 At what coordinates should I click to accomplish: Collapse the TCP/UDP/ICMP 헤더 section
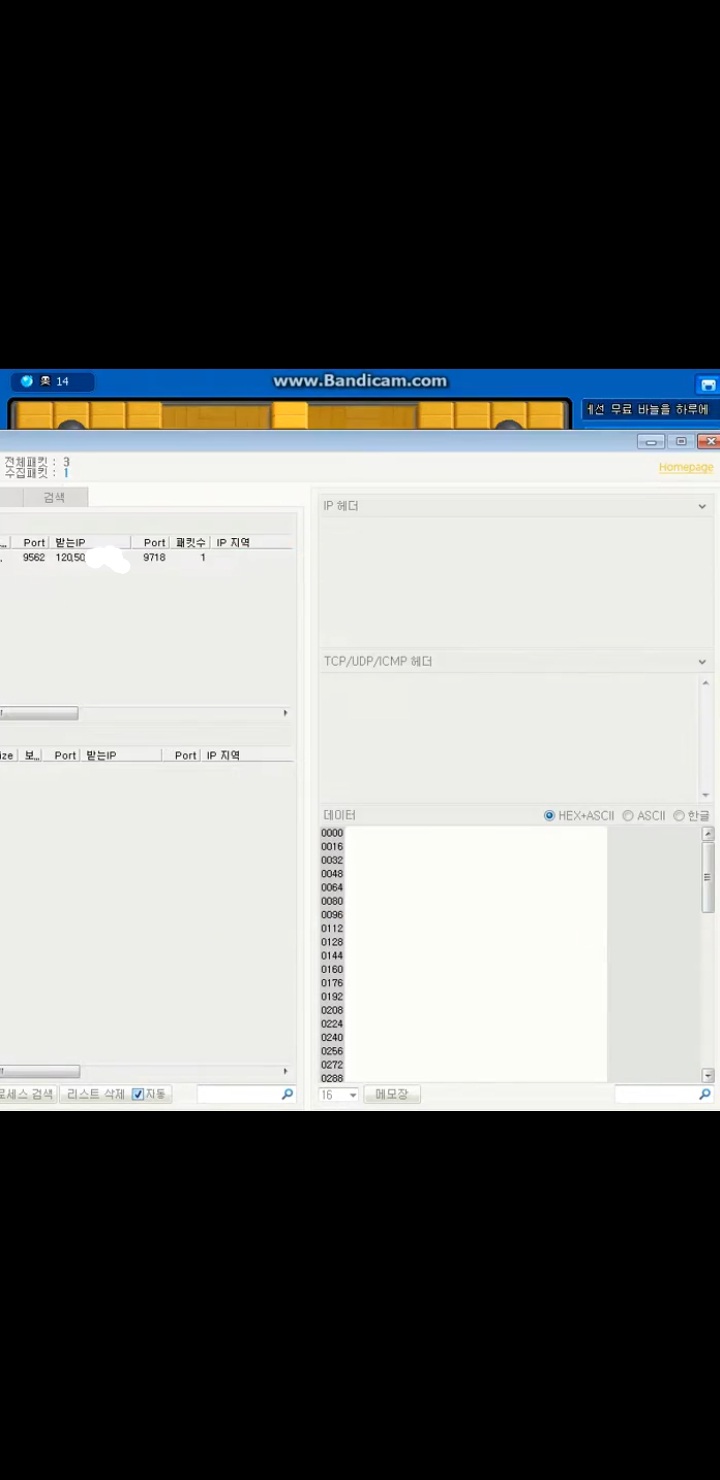click(x=702, y=662)
